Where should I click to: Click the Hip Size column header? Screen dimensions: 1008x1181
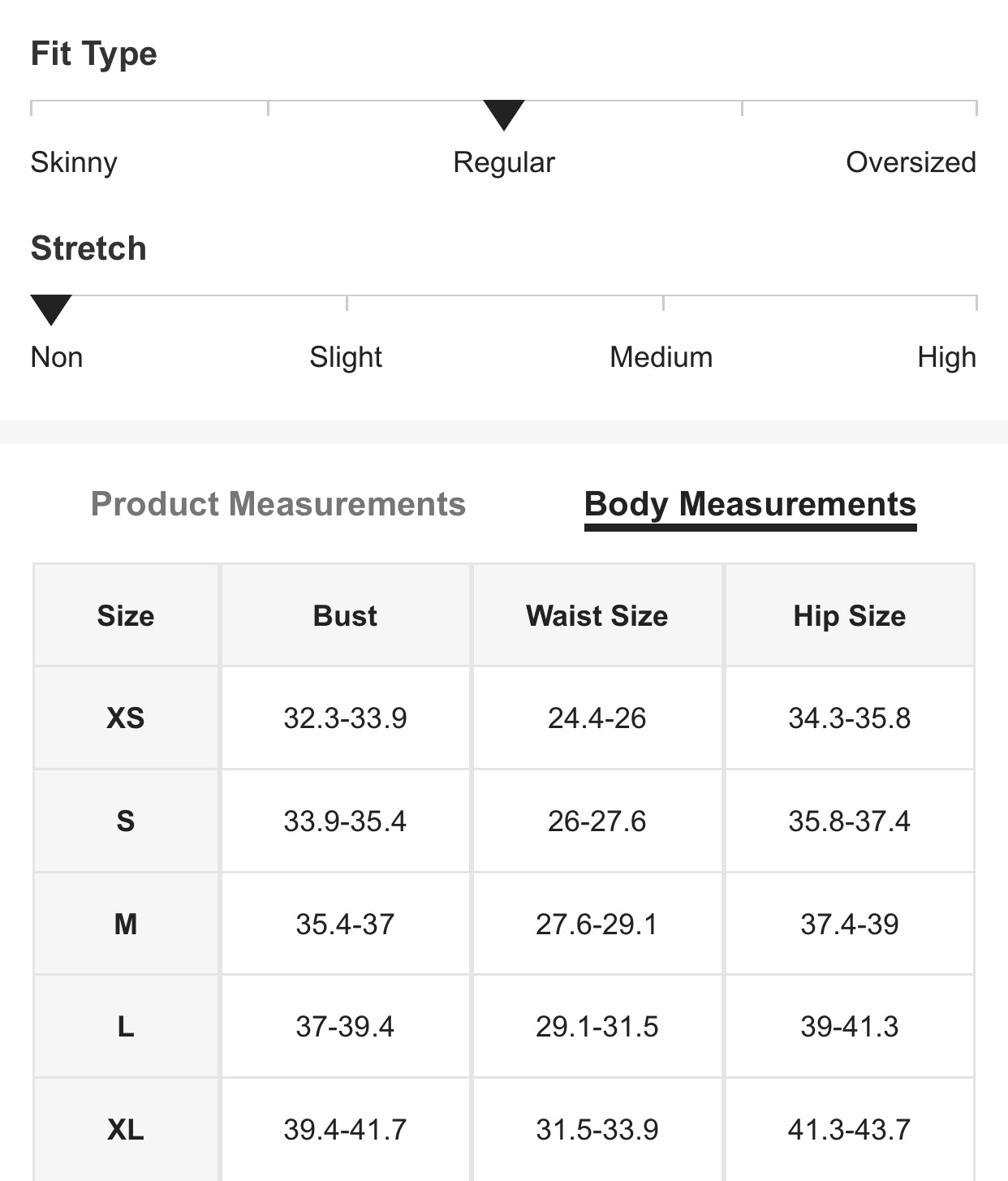tap(849, 616)
